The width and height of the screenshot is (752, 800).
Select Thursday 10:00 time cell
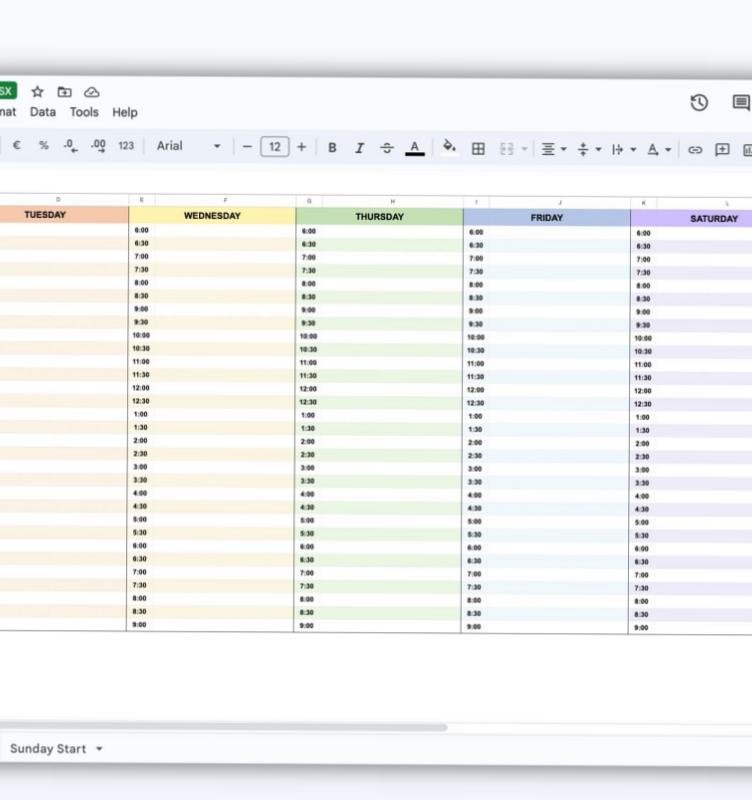click(308, 336)
